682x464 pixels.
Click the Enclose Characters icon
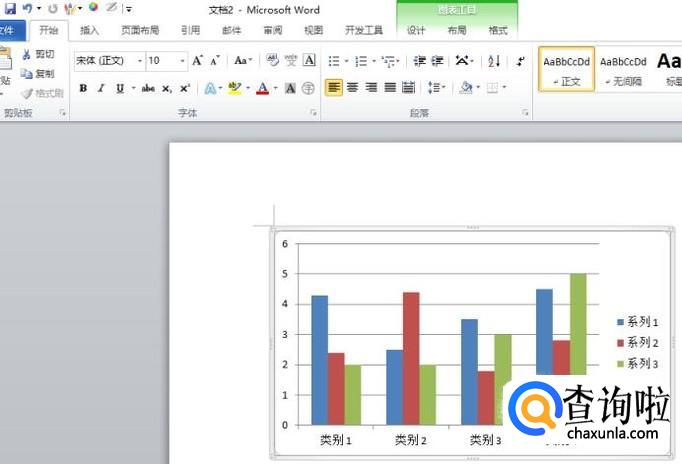click(x=308, y=89)
